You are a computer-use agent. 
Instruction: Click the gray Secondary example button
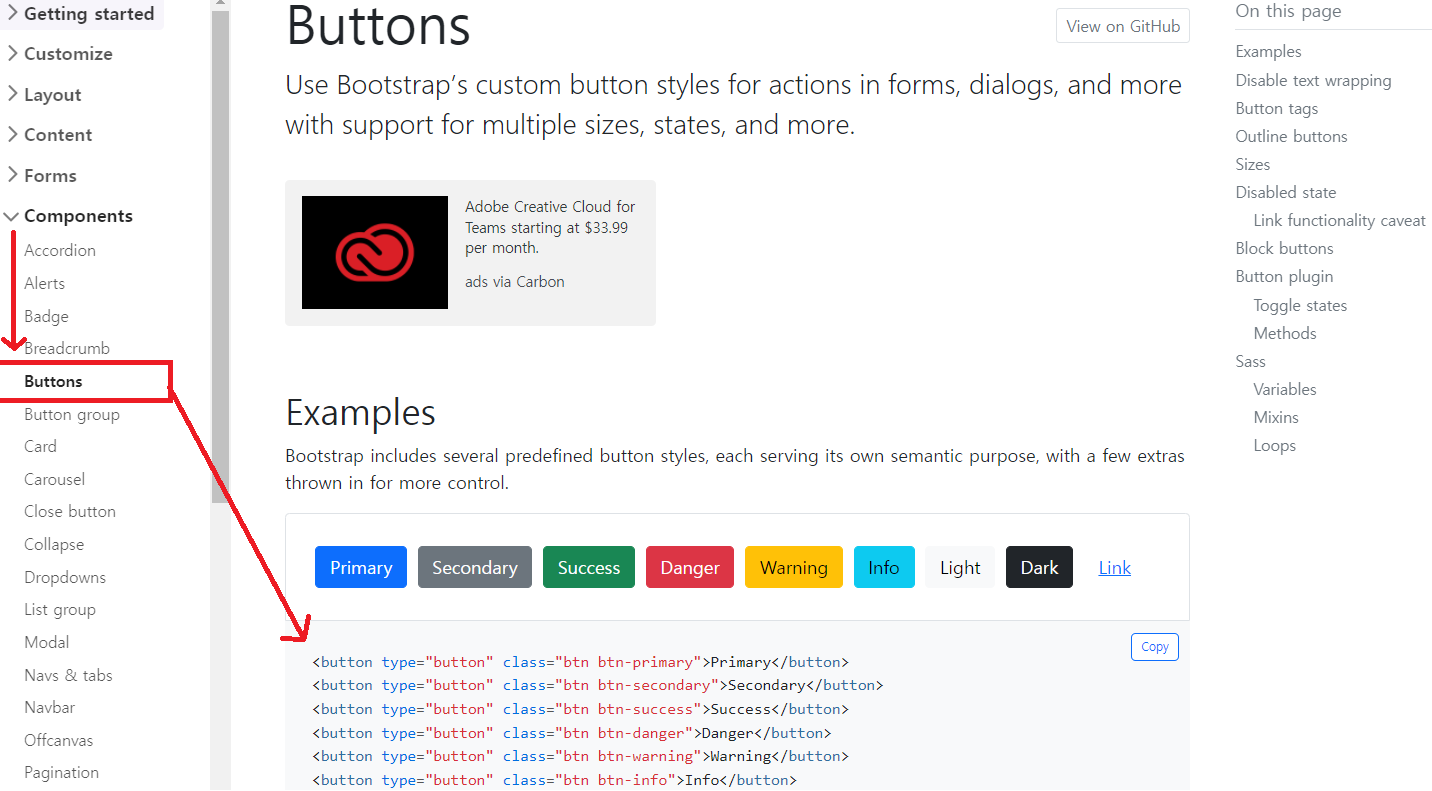[x=475, y=567]
